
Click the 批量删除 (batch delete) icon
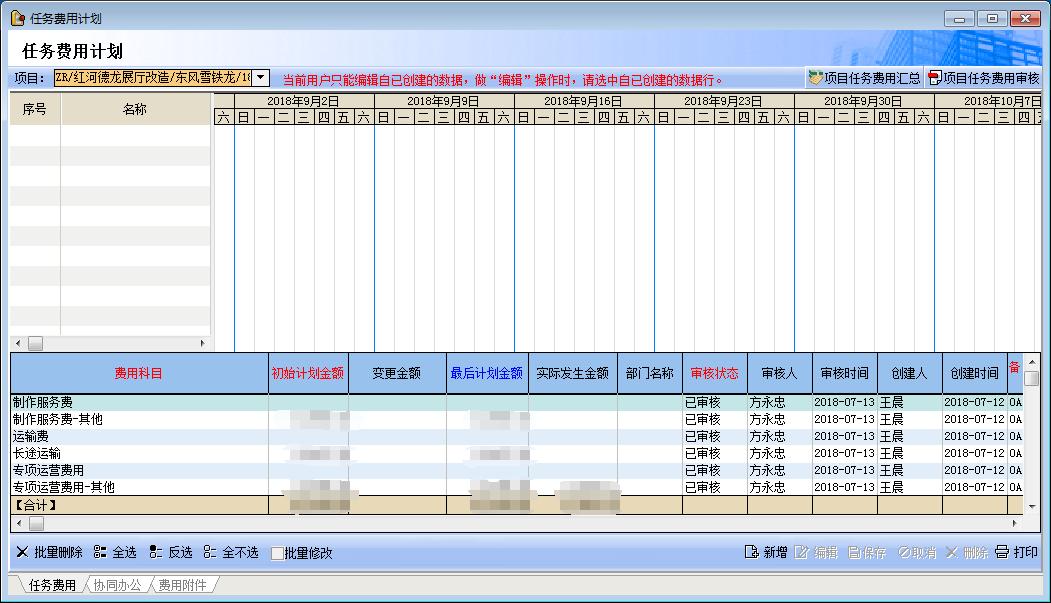click(22, 552)
